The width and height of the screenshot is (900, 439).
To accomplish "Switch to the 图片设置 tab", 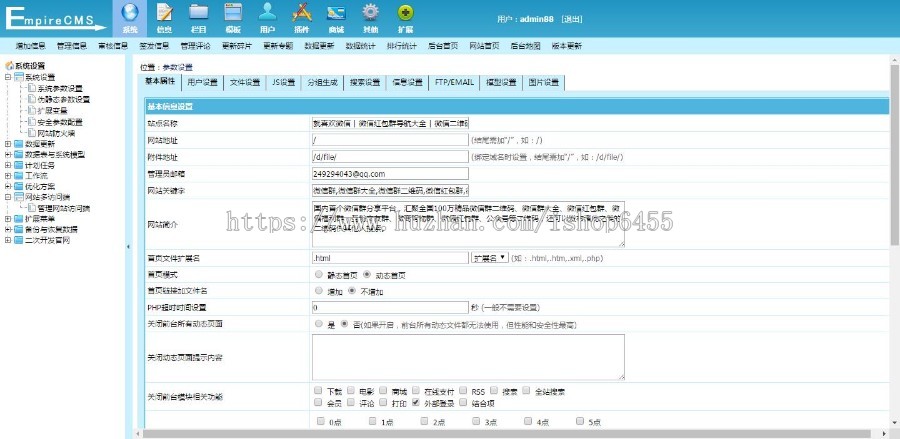I will [x=544, y=83].
